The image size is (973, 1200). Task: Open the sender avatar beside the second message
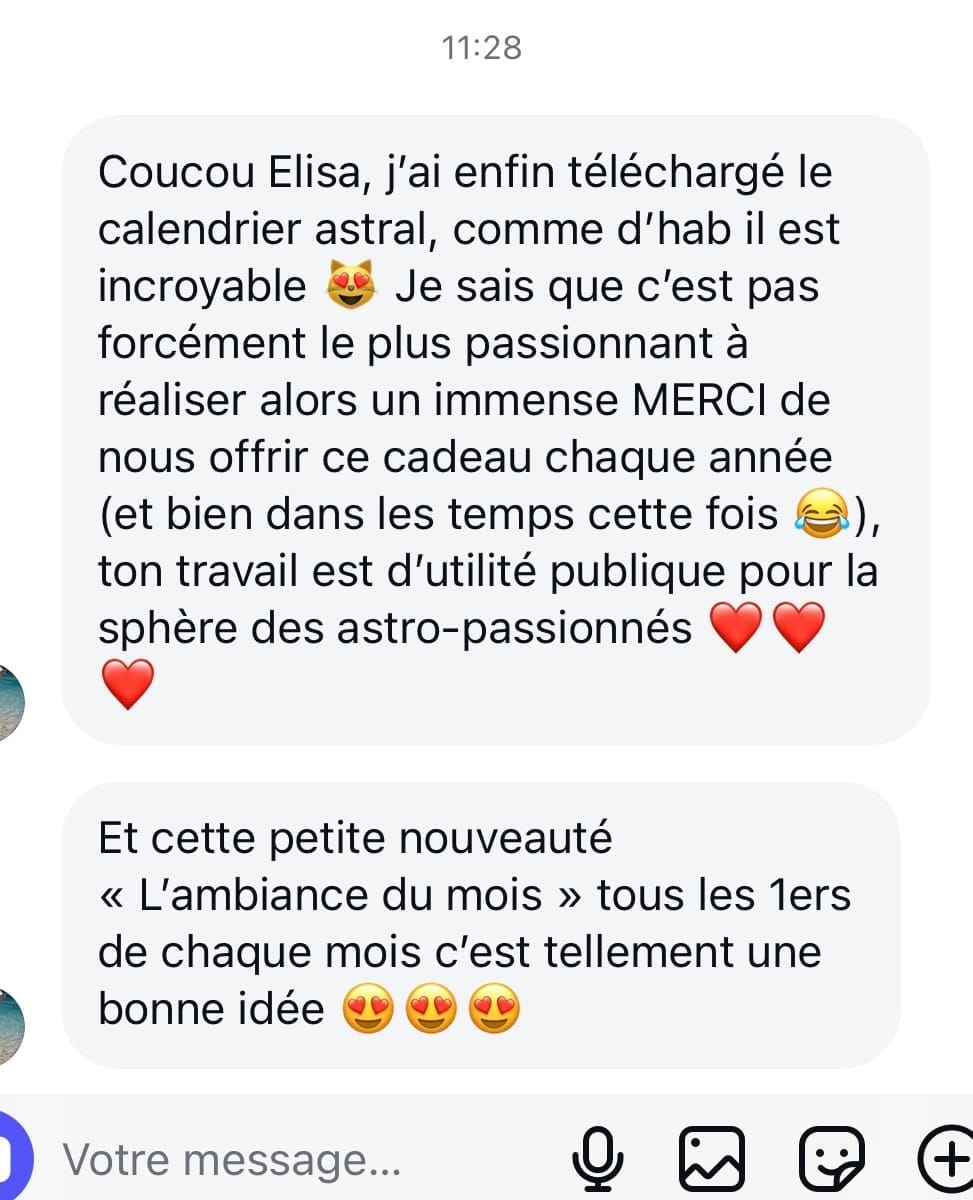[10, 1026]
